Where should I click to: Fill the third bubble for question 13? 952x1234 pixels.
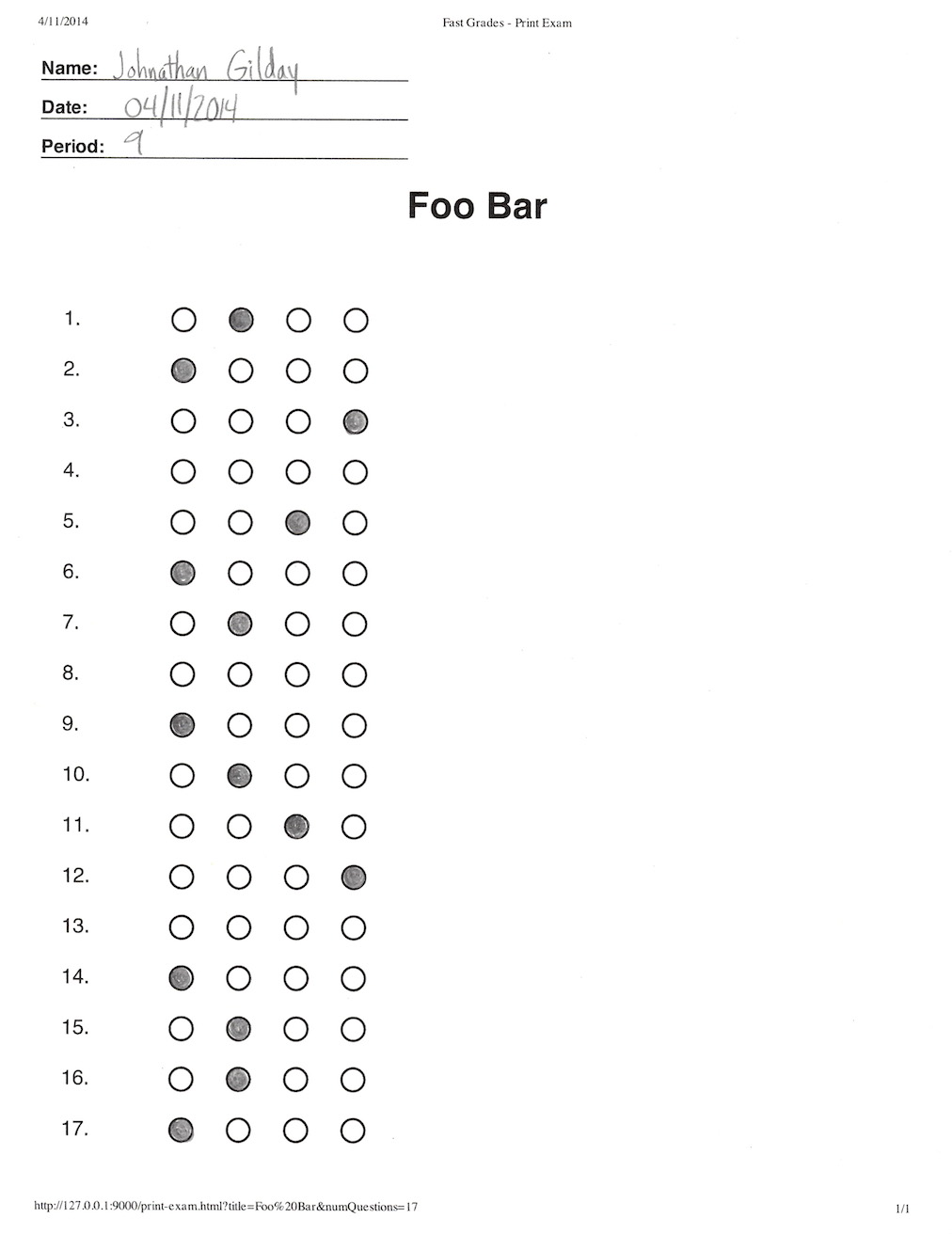[296, 928]
